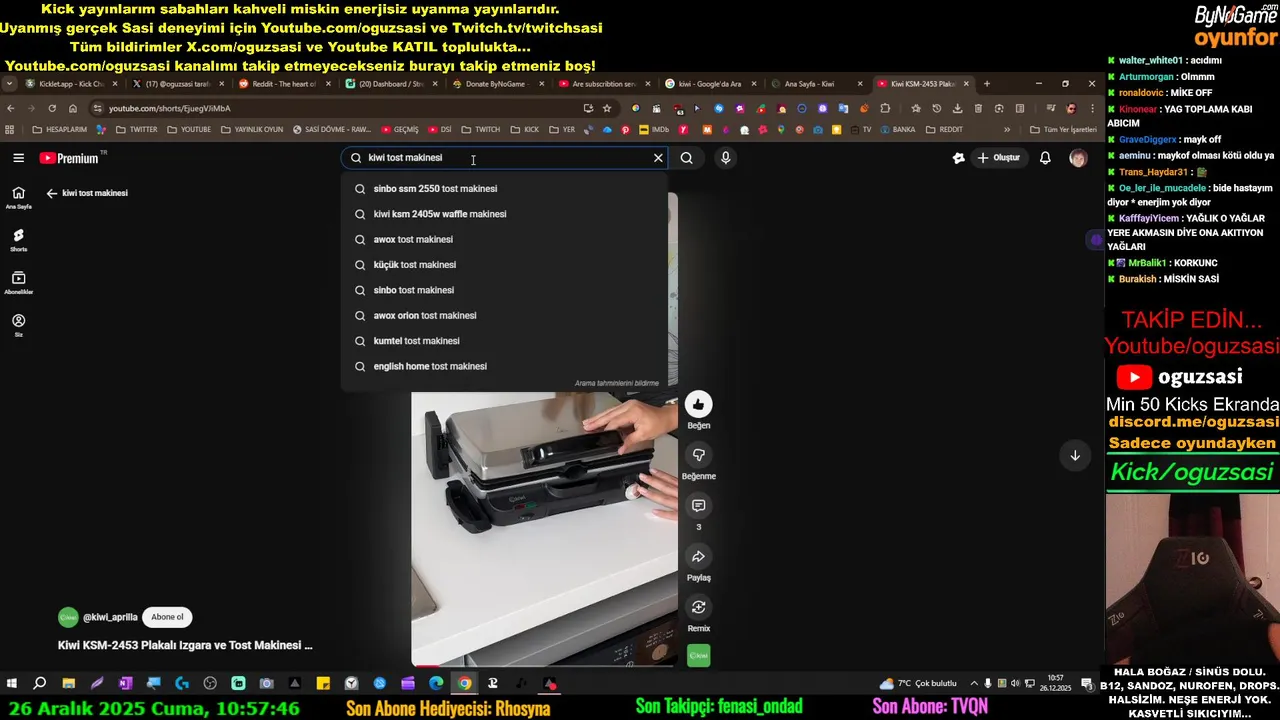The height and width of the screenshot is (720, 1280).
Task: Select suggestion küçük tost makinesi
Action: (504, 265)
